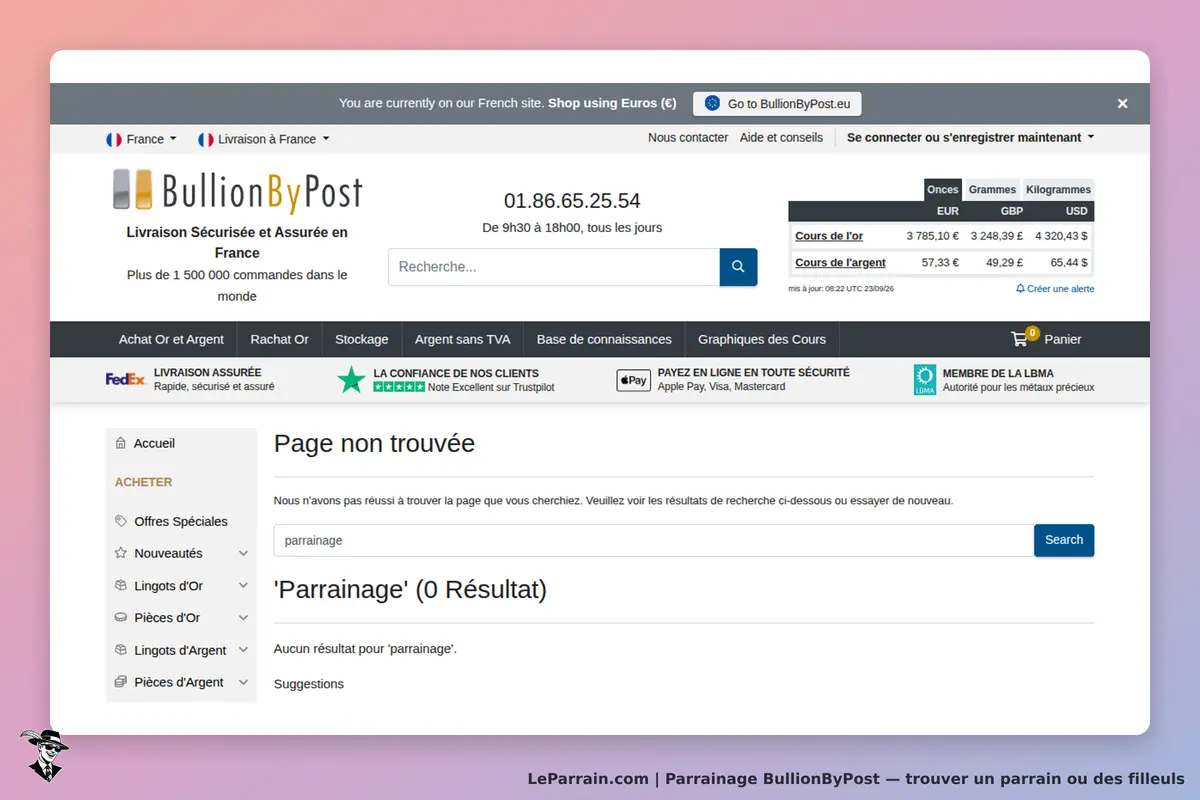This screenshot has width=1200, height=800.
Task: Expand the Pièces d'Or chevron
Action: coord(243,617)
